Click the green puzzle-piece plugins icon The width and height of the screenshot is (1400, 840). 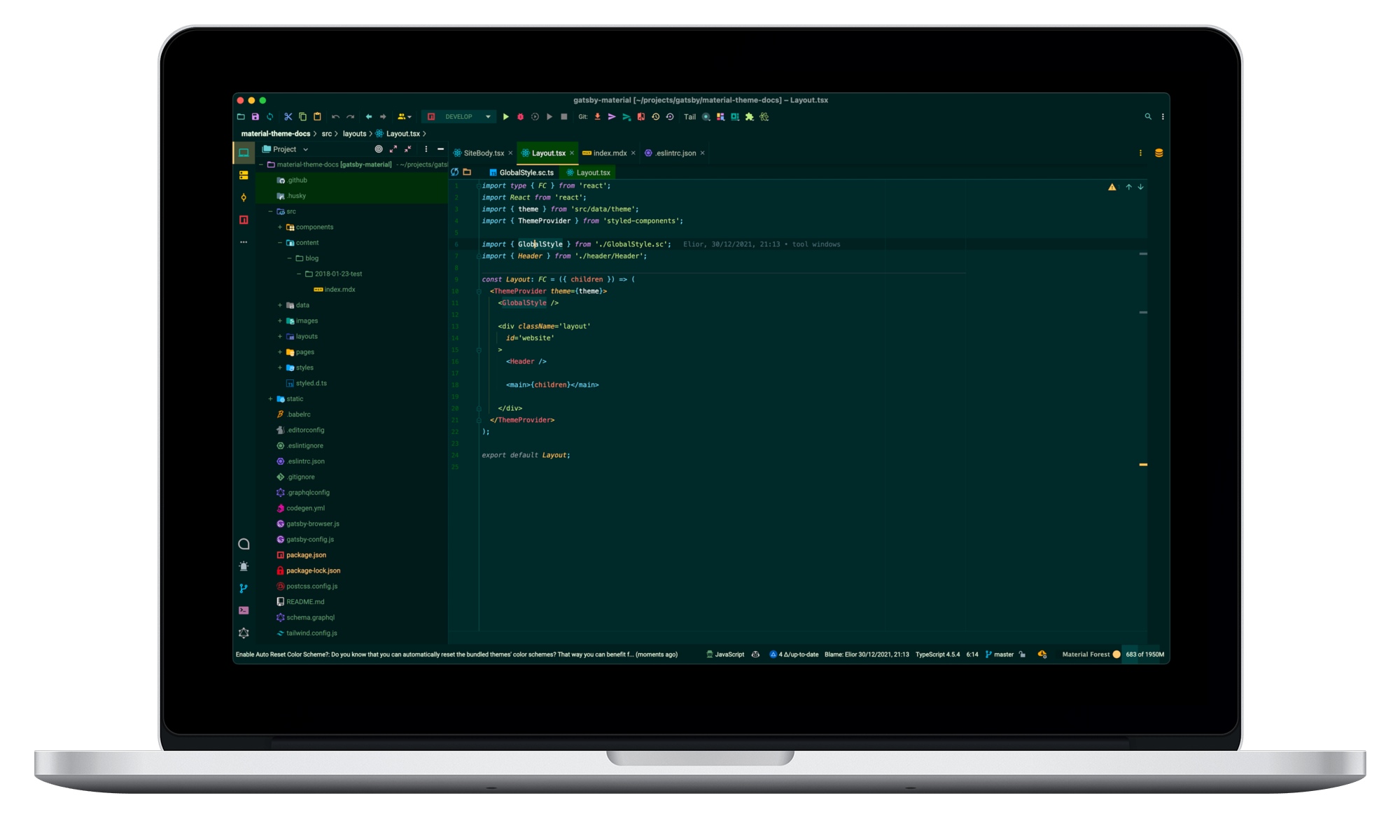750,117
